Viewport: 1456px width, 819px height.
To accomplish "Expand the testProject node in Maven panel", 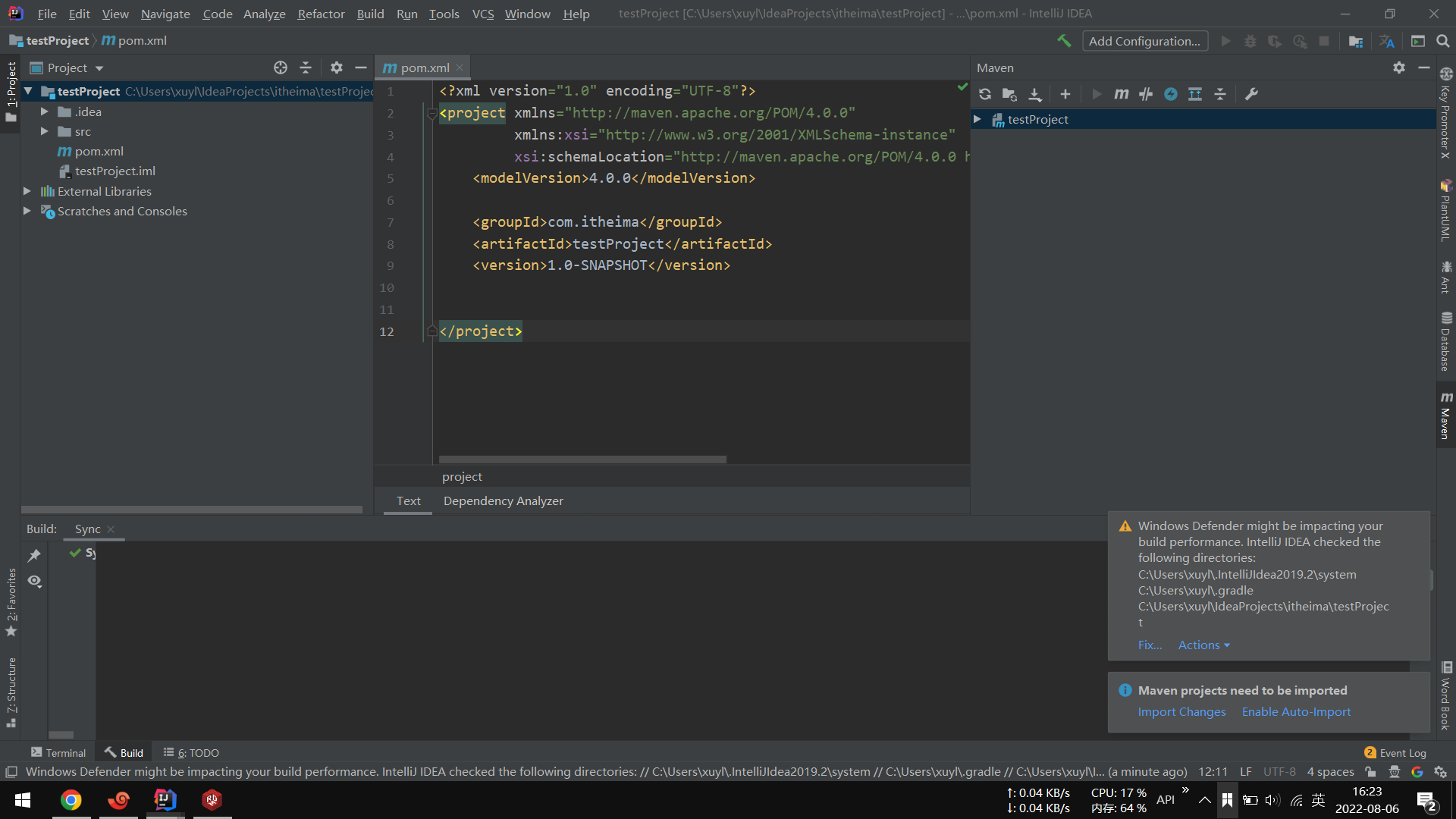I will (981, 119).
